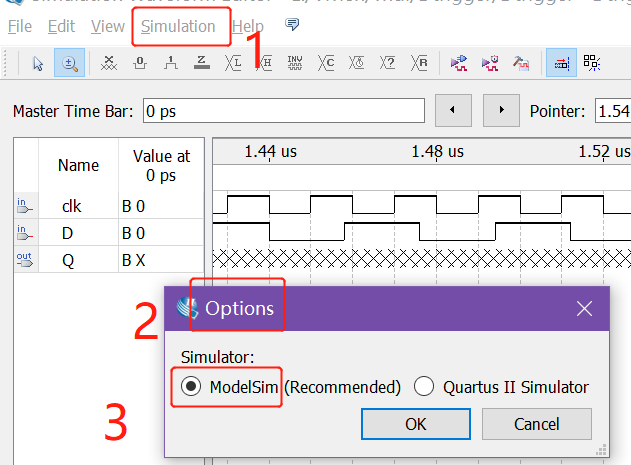Click Q value 'B X' cell
The height and width of the screenshot is (465, 631).
point(161,260)
